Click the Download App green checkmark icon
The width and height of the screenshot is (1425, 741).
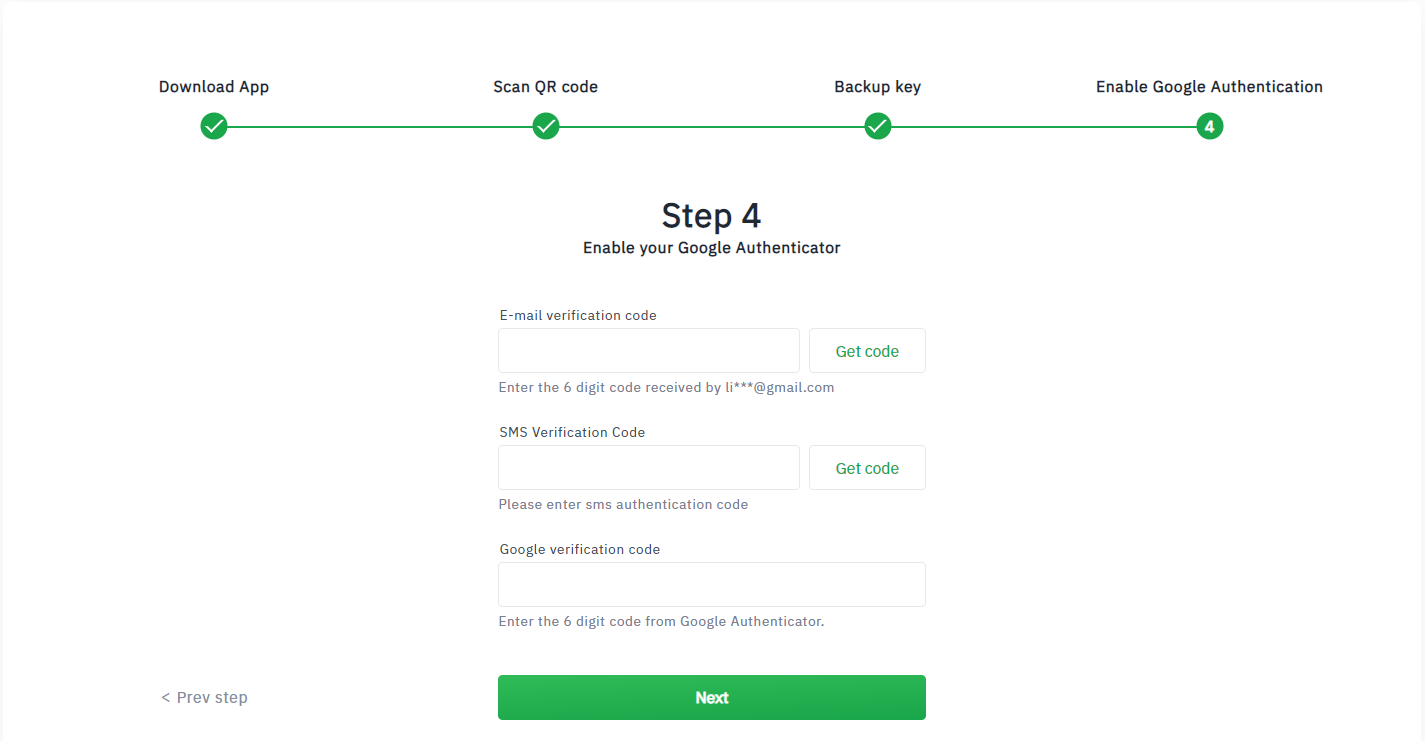coord(214,127)
